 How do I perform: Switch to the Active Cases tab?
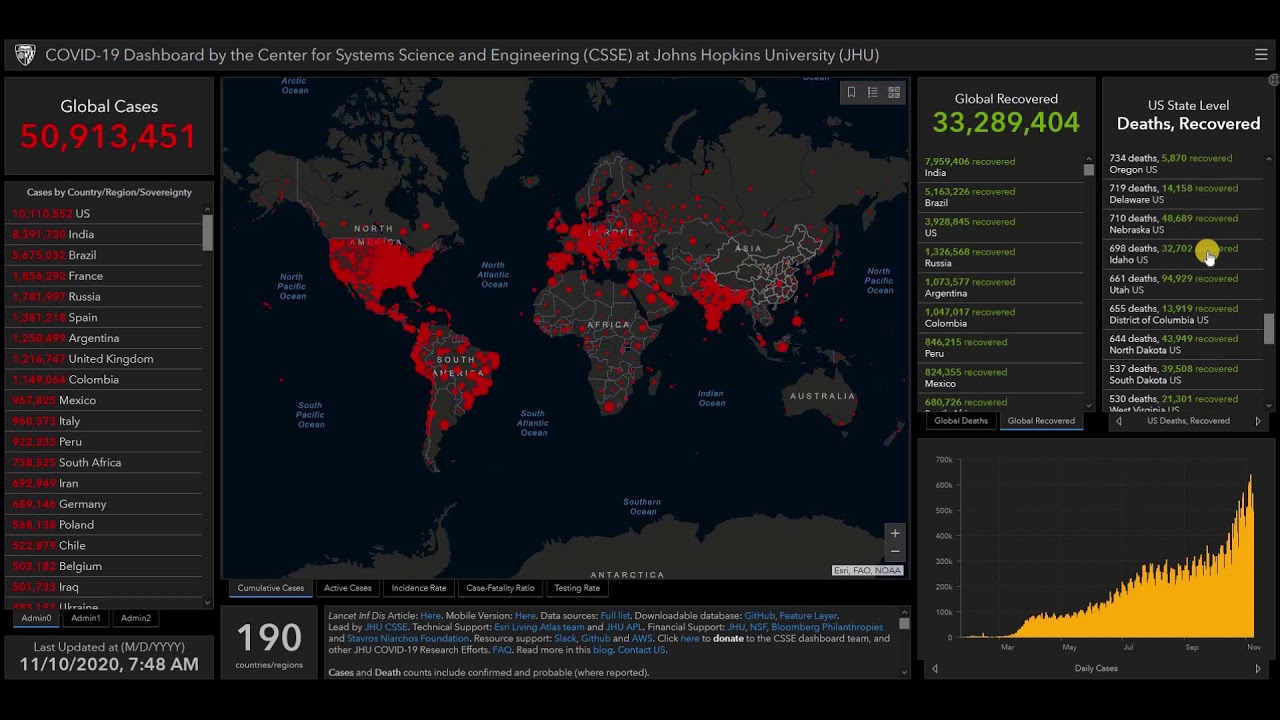pyautogui.click(x=347, y=588)
